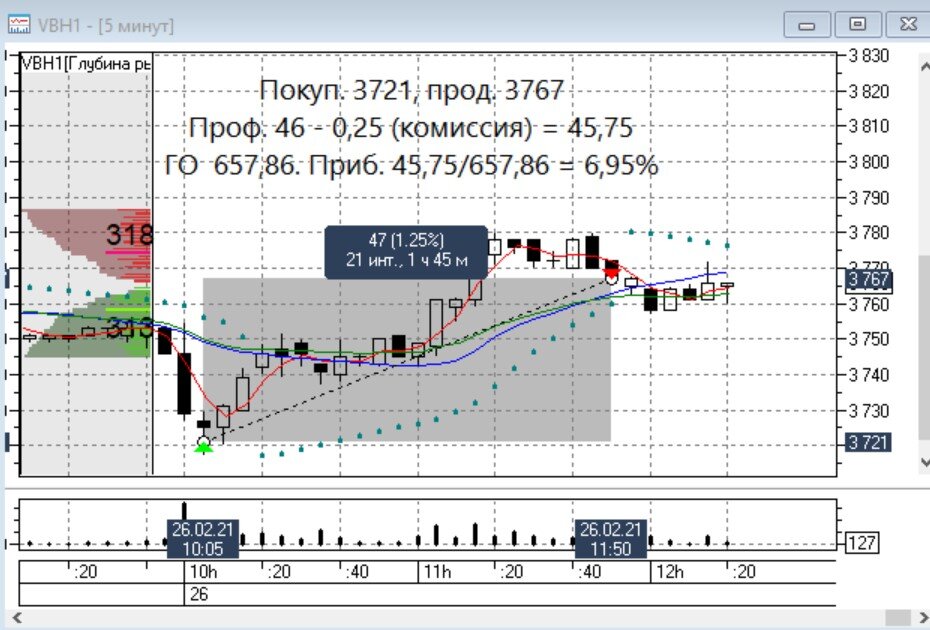Click the 26.02.21 11:50 date label
This screenshot has width=930, height=630.
click(610, 539)
